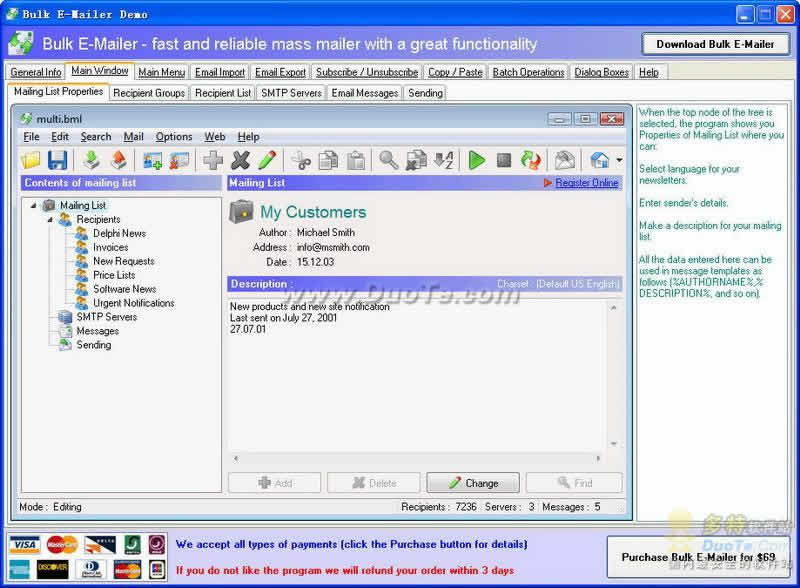Image resolution: width=800 pixels, height=588 pixels.
Task: Open Batch Operations tab
Action: (x=529, y=72)
